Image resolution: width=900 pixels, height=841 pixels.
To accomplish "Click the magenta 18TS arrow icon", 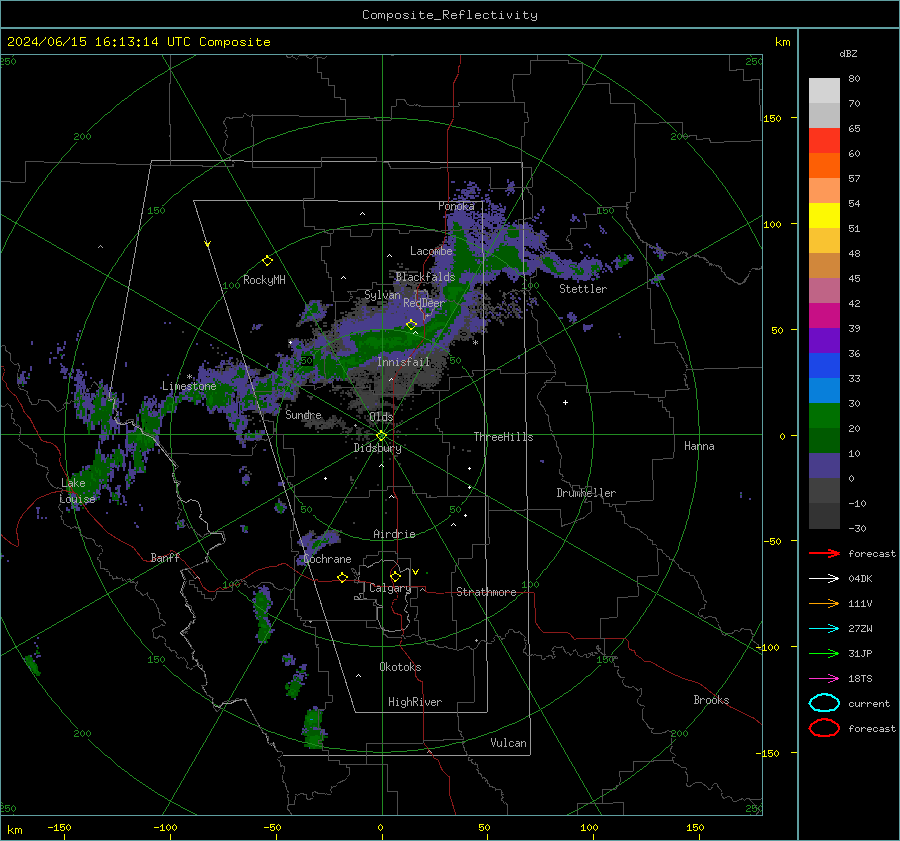I will point(824,679).
